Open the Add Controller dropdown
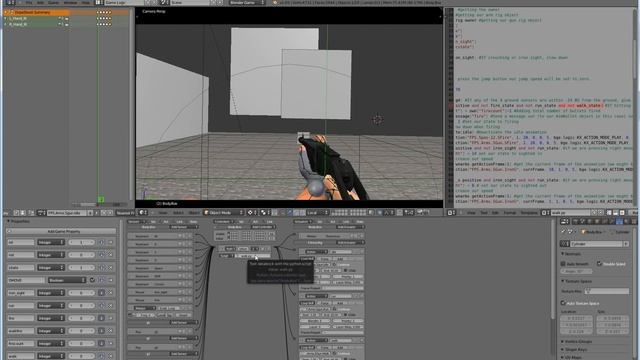 (263, 227)
